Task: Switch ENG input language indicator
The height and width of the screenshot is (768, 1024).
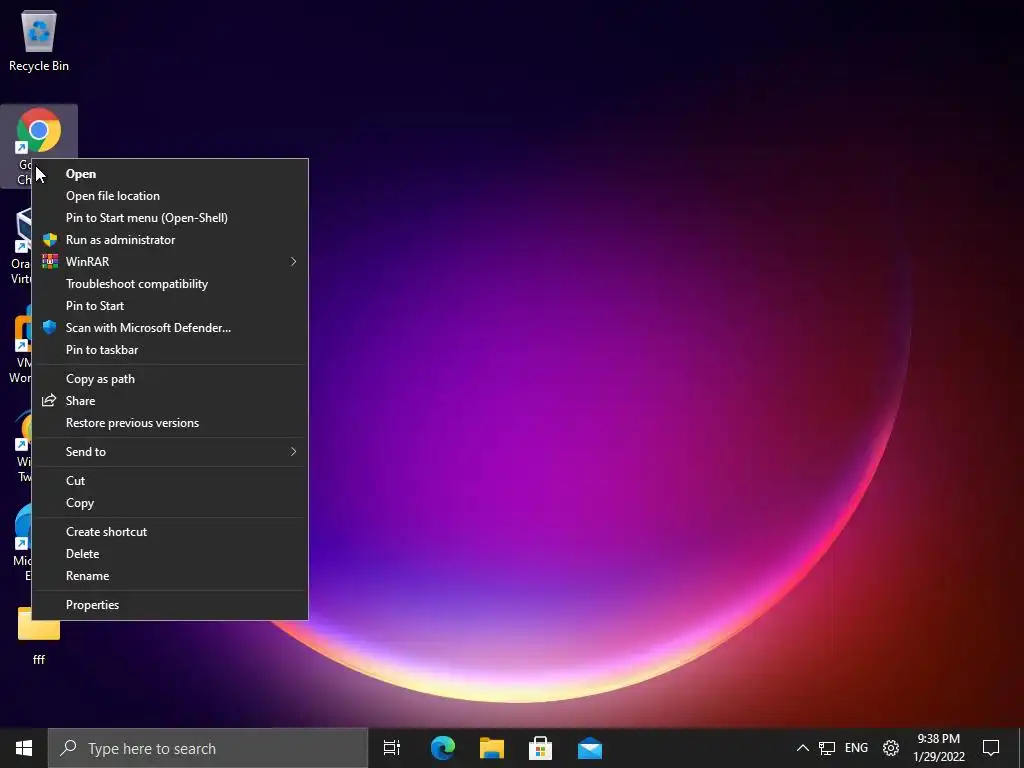Action: click(x=856, y=748)
